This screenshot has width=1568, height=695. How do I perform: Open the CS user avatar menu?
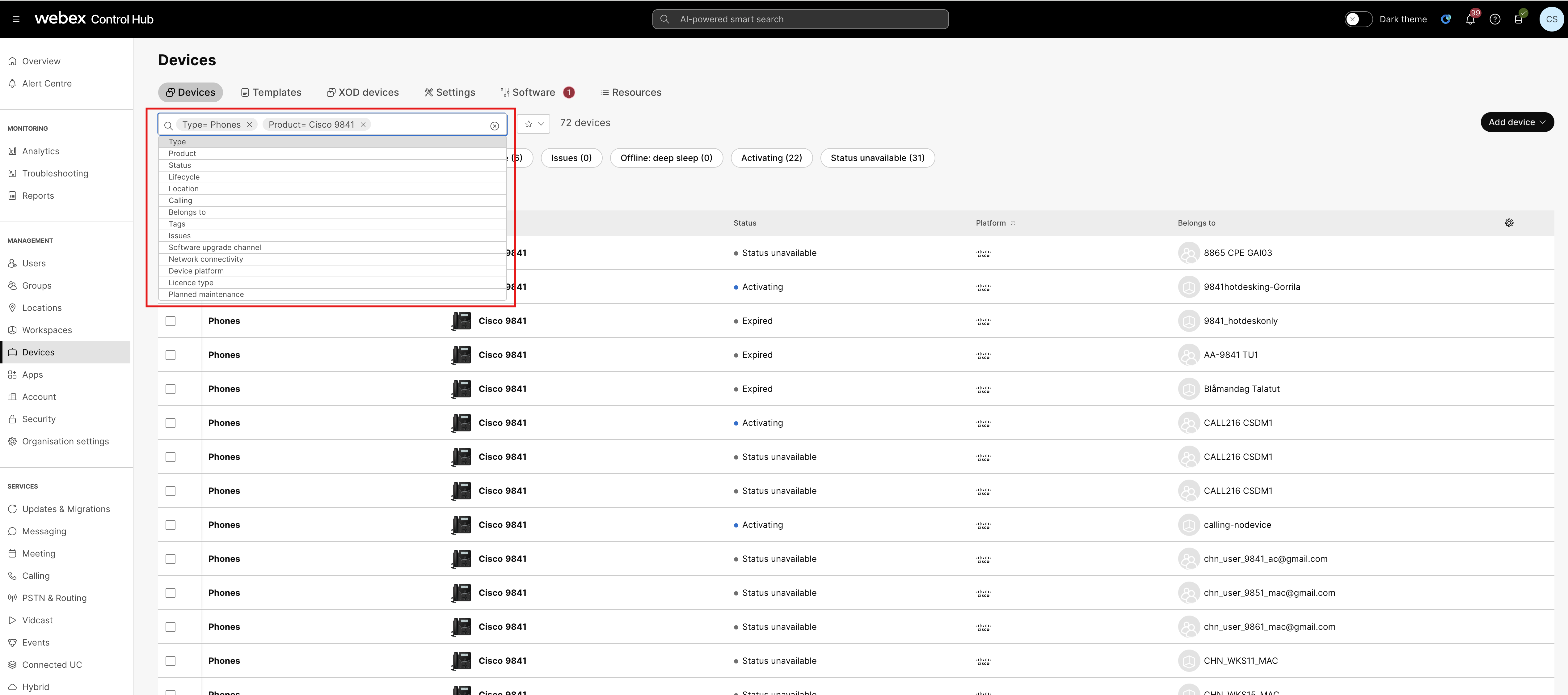[1551, 19]
